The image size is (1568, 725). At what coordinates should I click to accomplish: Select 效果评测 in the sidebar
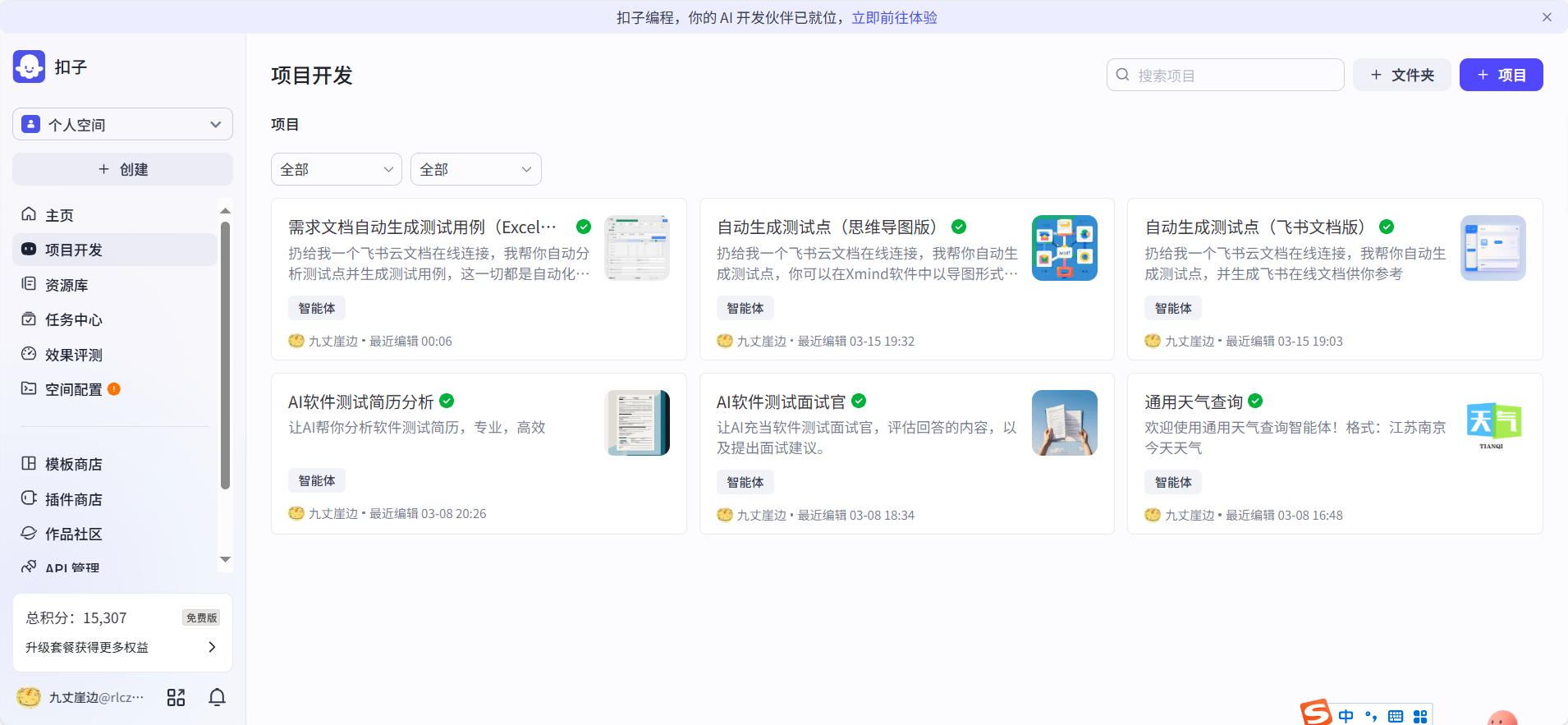(73, 355)
